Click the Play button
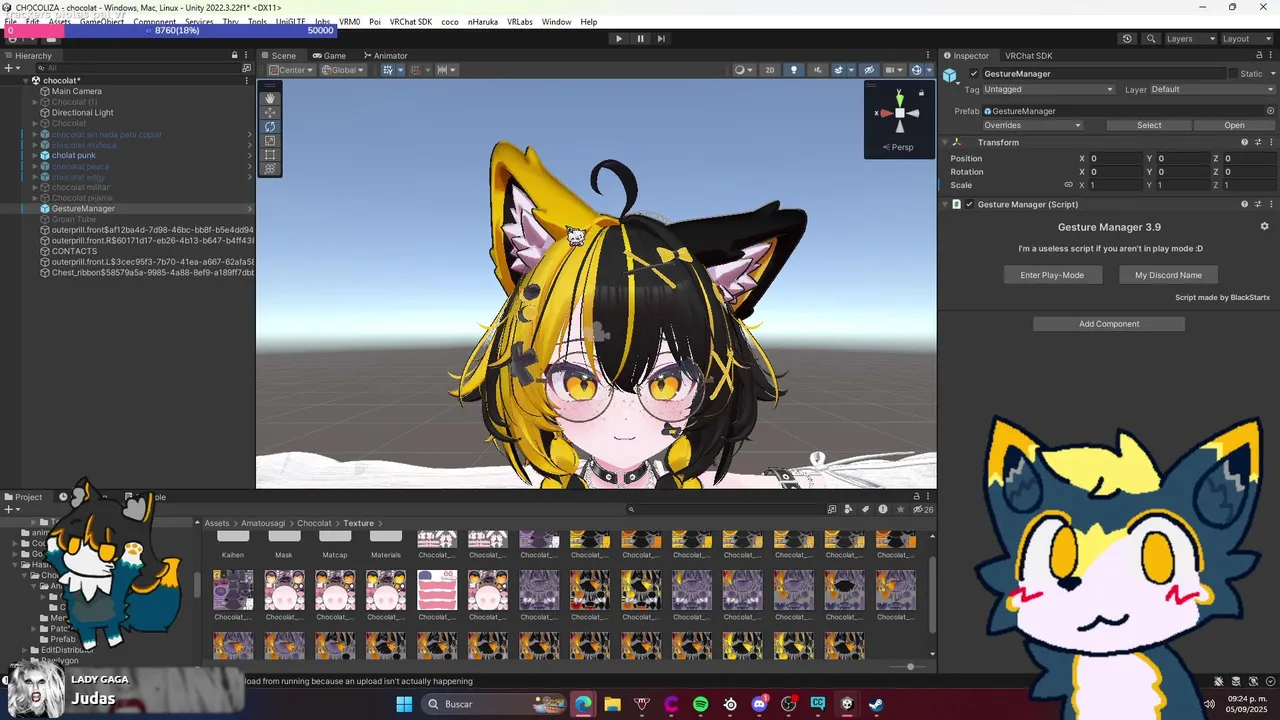Viewport: 1280px width, 720px height. pos(618,39)
